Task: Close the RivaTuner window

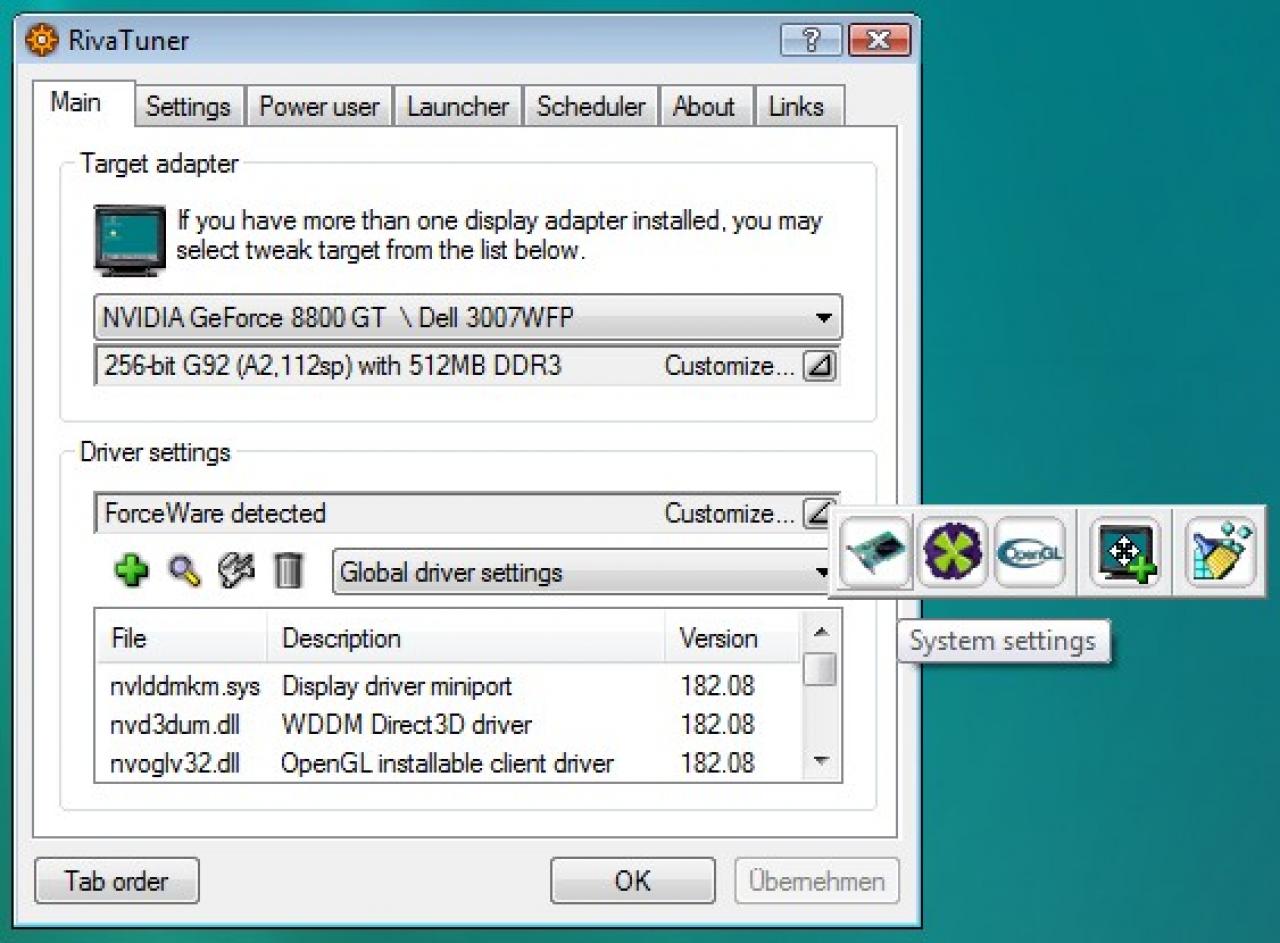Action: pos(878,40)
